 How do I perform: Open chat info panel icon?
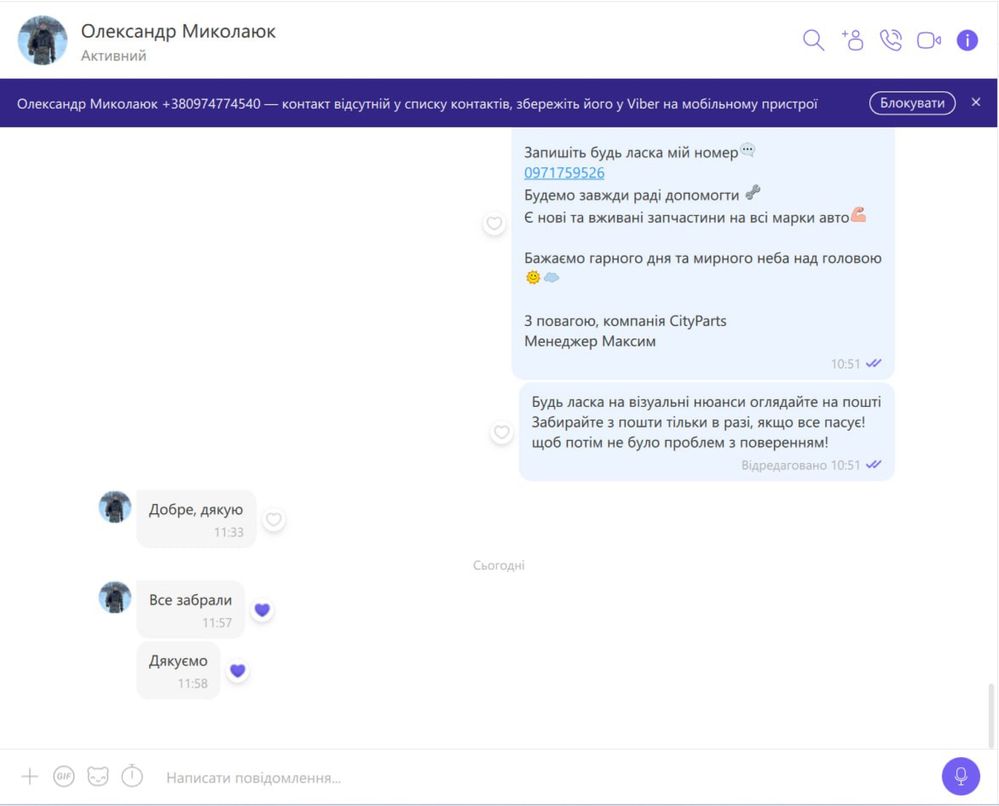pyautogui.click(x=967, y=40)
